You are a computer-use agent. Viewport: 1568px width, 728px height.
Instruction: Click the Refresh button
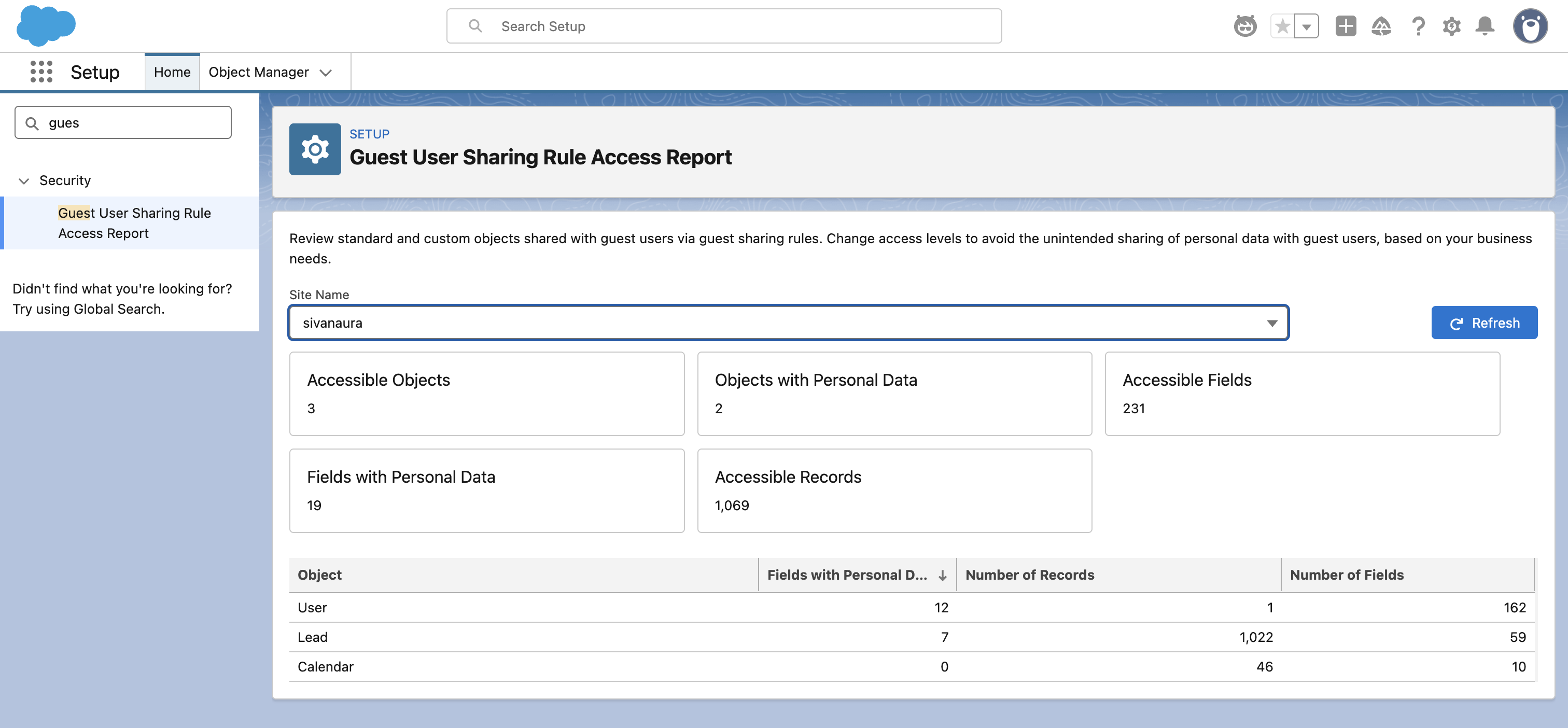pyautogui.click(x=1483, y=323)
